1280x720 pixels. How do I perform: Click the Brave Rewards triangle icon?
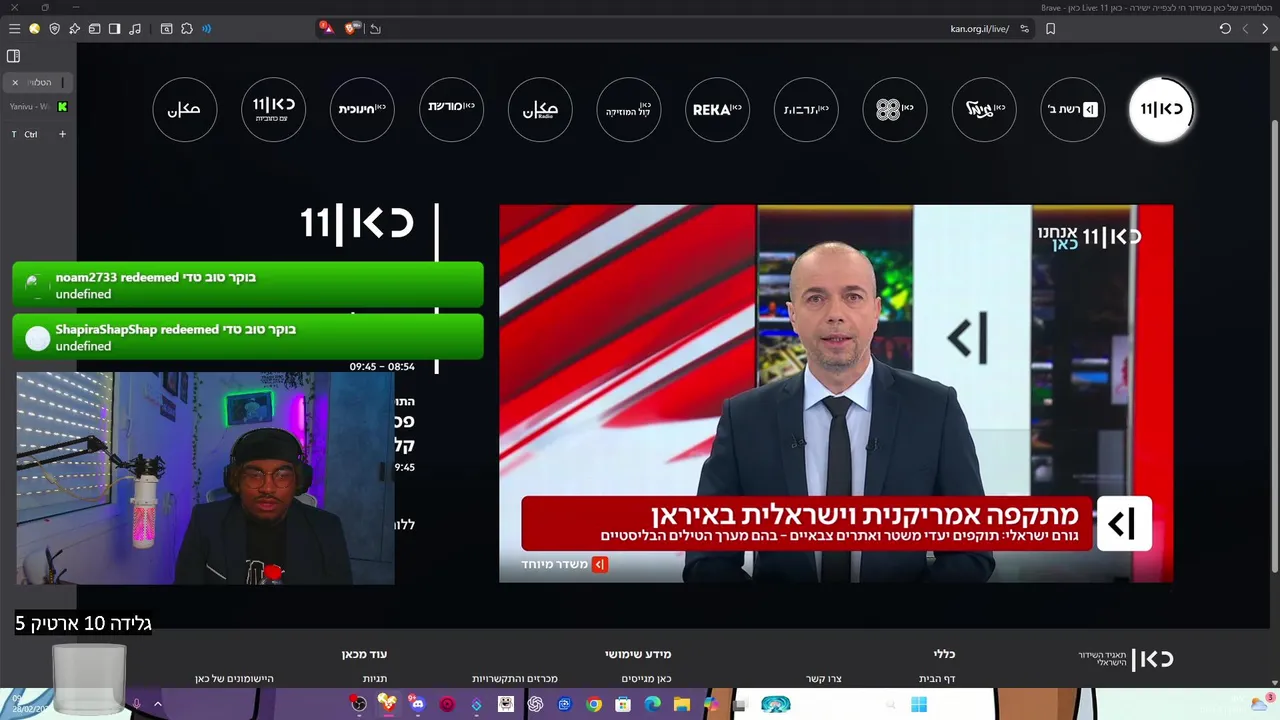(326, 28)
